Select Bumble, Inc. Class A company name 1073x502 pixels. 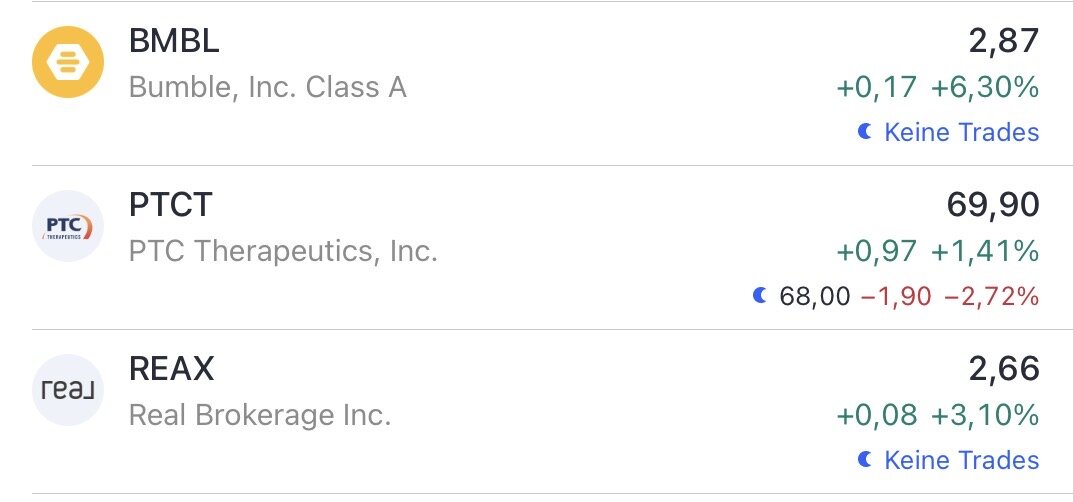point(268,87)
